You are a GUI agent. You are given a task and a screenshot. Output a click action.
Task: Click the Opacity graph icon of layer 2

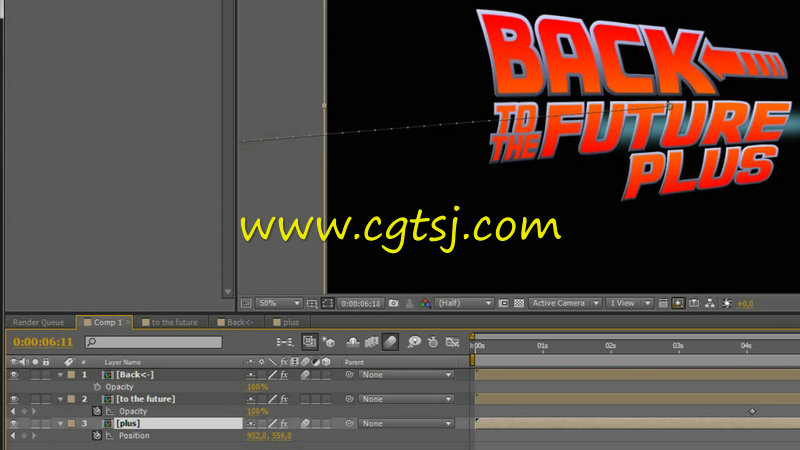pos(110,411)
